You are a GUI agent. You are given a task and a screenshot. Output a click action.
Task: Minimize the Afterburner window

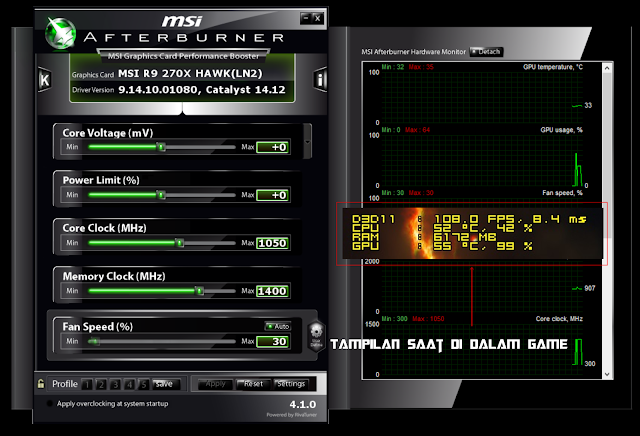tap(306, 18)
